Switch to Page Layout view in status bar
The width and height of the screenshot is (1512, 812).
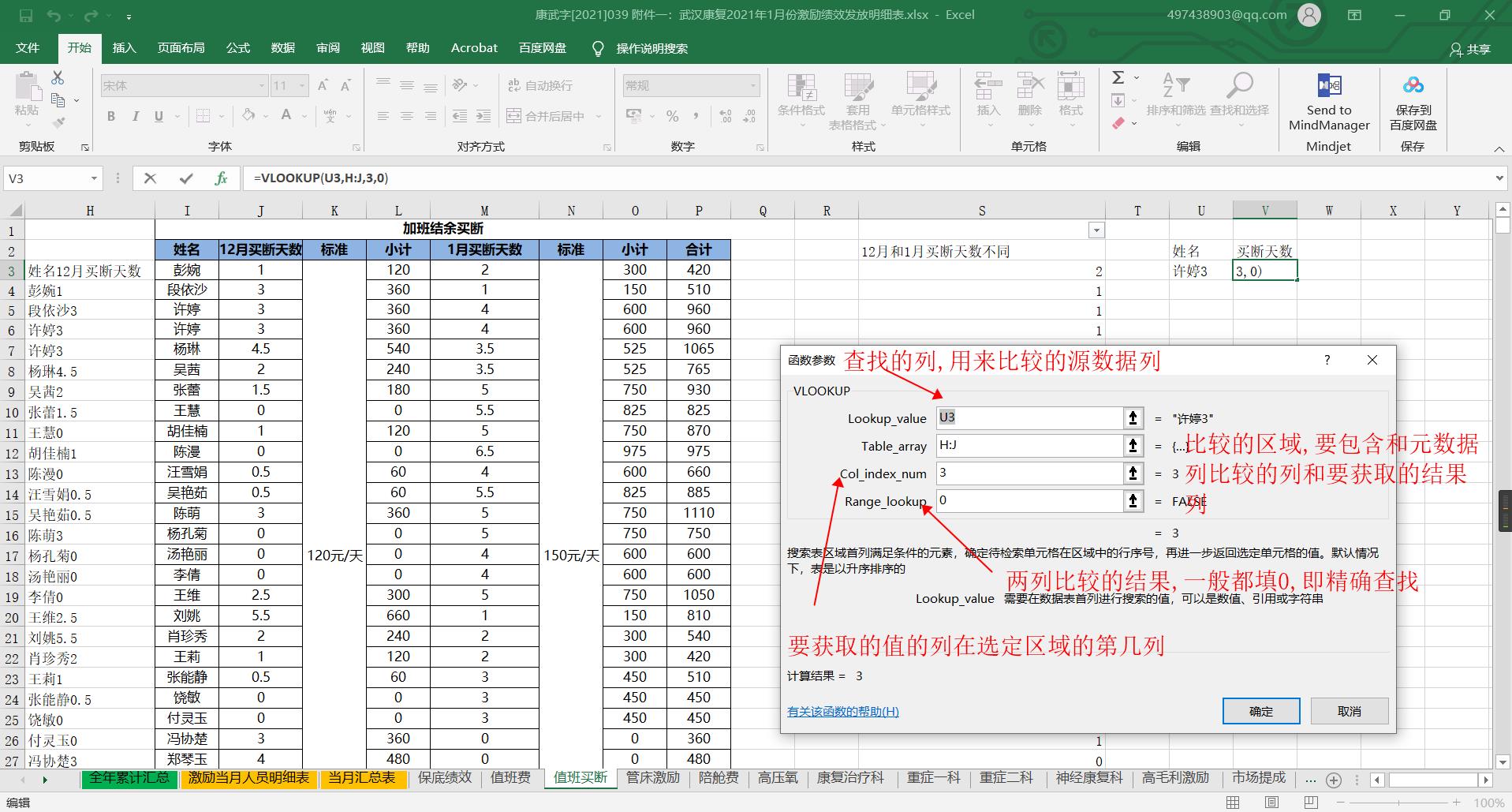(1271, 803)
